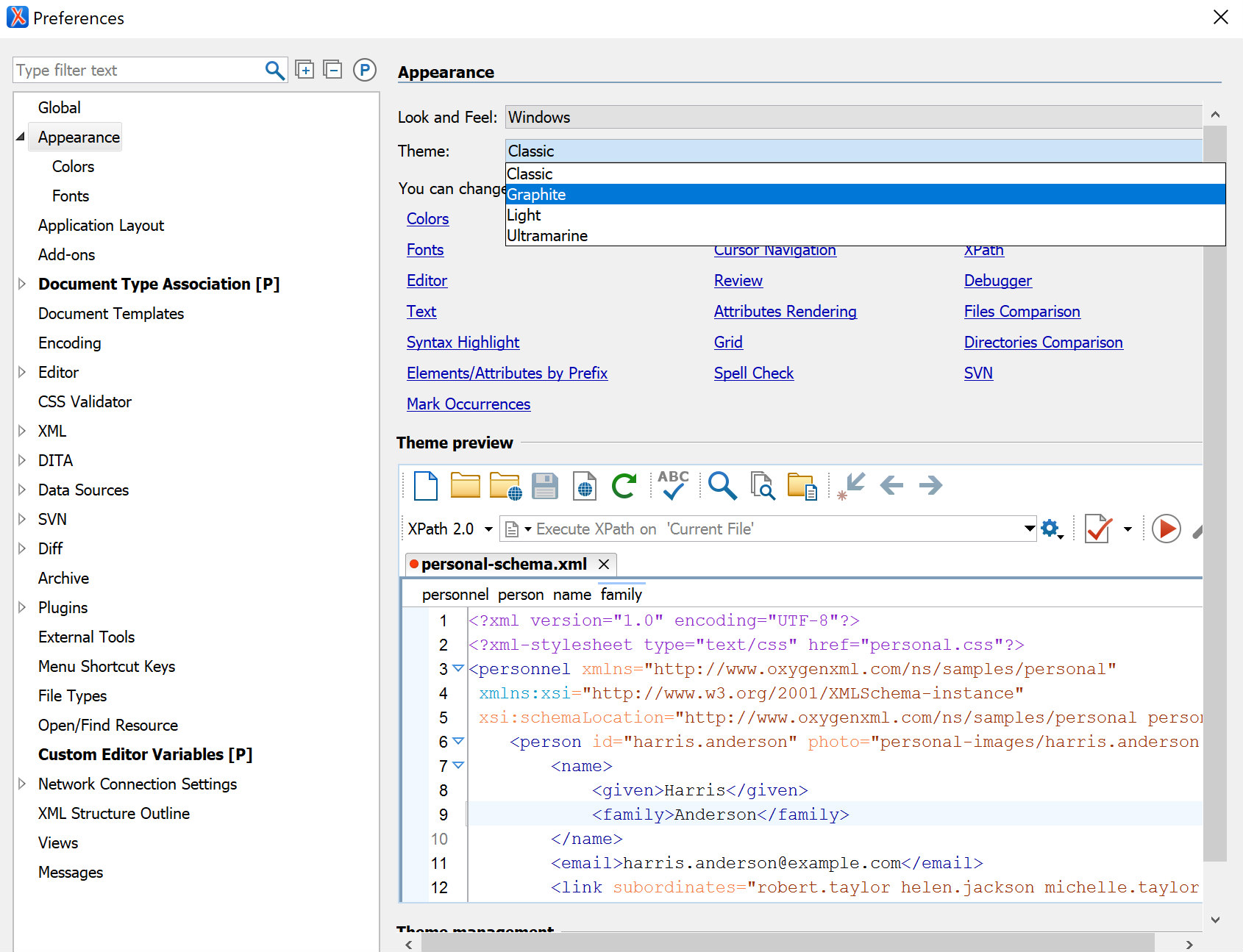This screenshot has width=1243, height=952.
Task: Click the green Reload icon
Action: (x=624, y=486)
